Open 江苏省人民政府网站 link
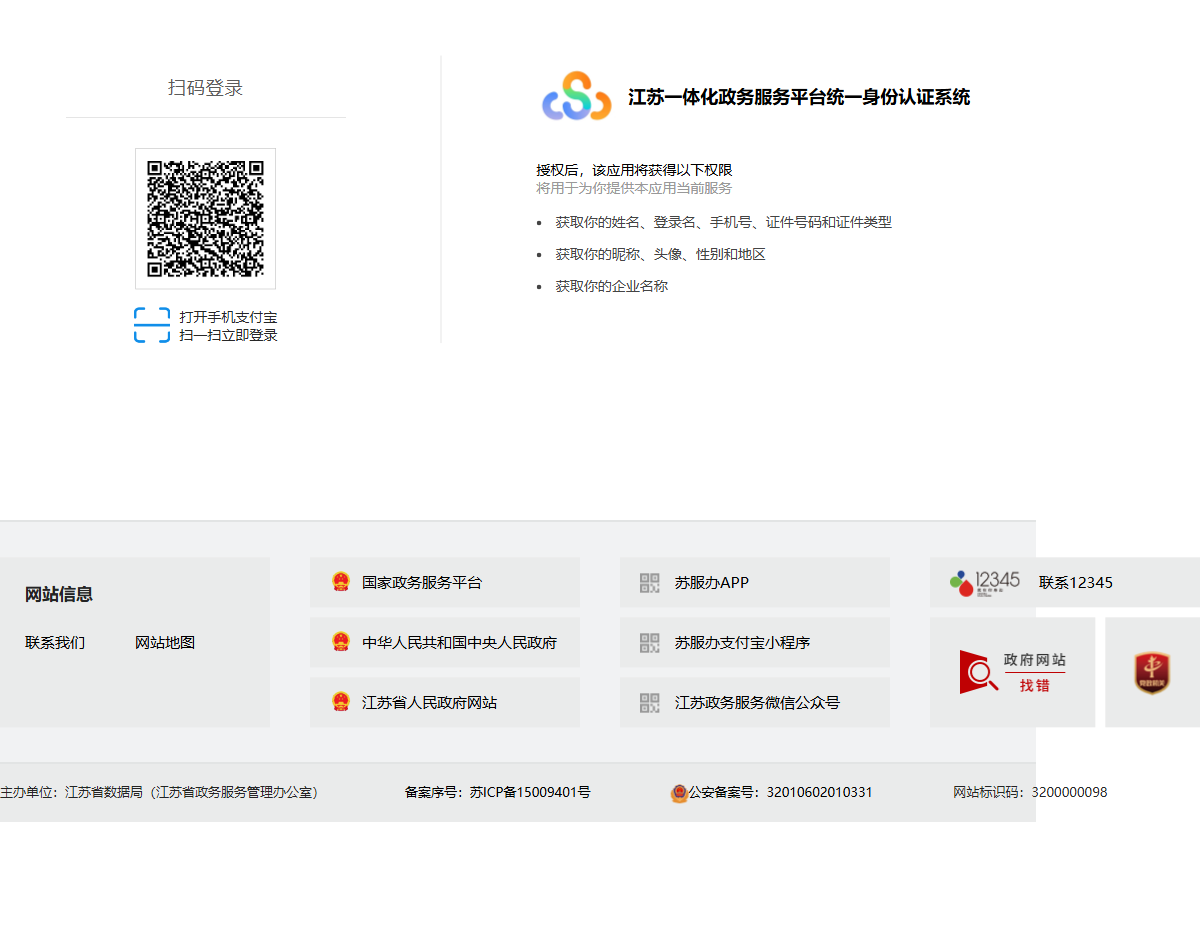This screenshot has height=938, width=1200. [x=429, y=702]
